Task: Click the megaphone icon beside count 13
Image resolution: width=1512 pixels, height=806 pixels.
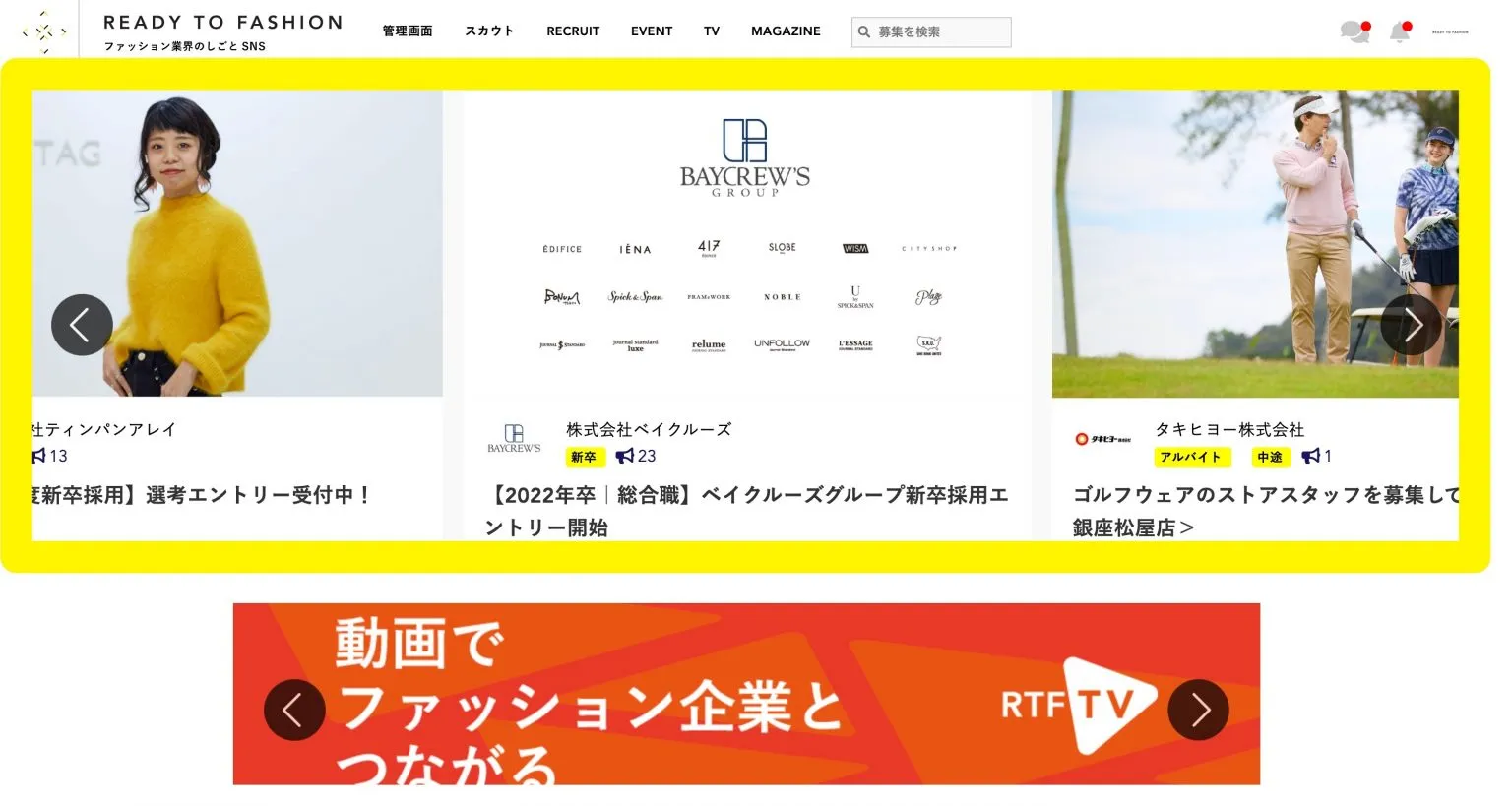Action: 38,456
